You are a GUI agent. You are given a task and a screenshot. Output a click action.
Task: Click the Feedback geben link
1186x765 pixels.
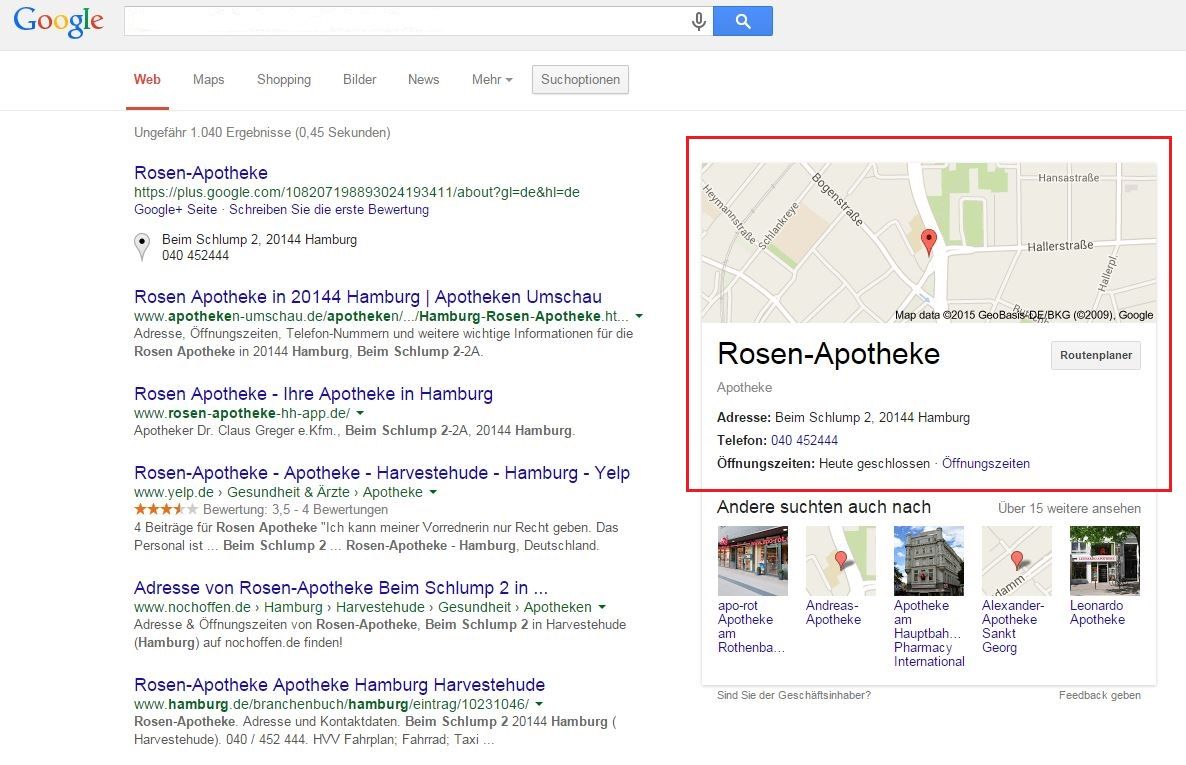(1100, 695)
